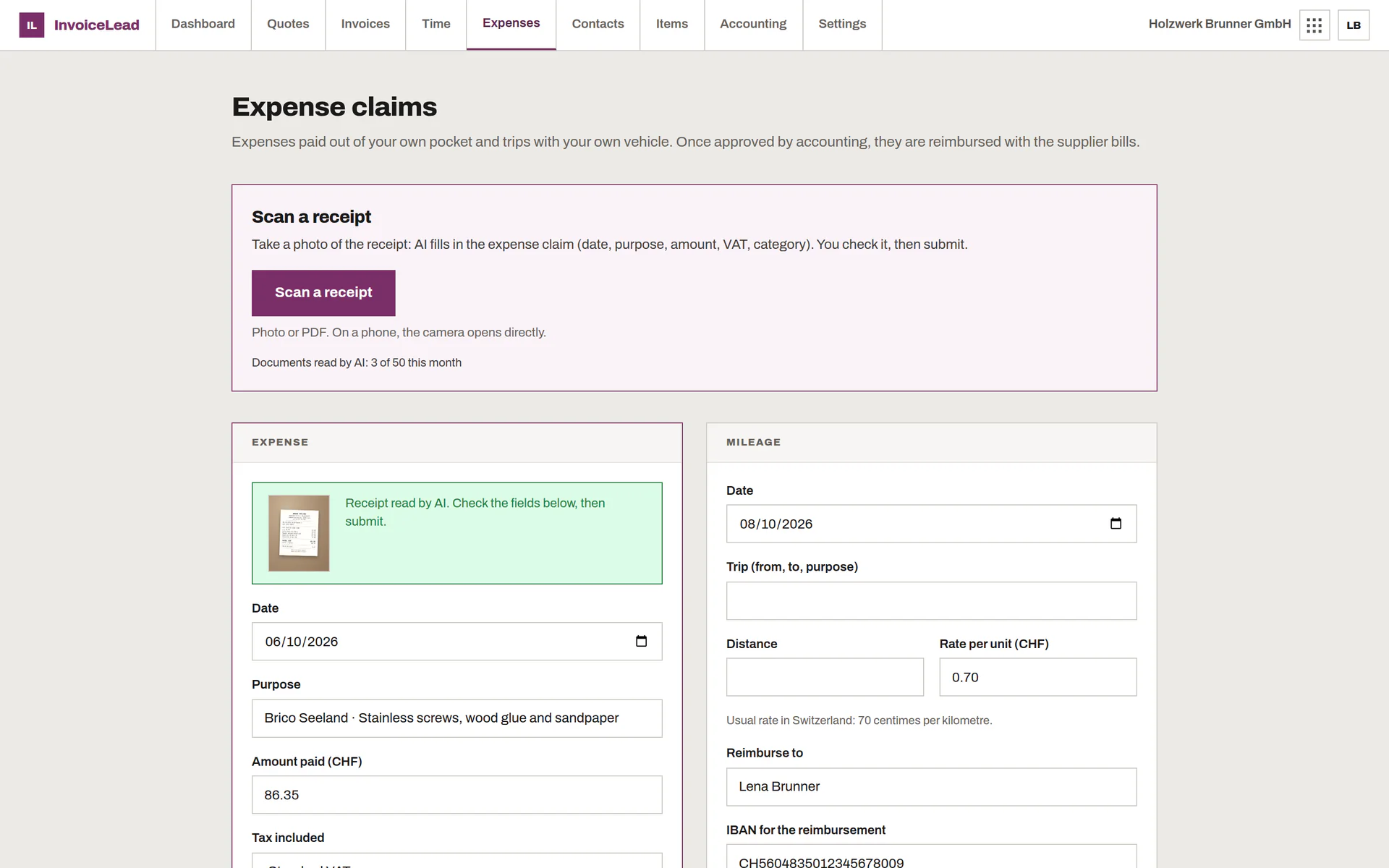
Task: Click the InvoiceLead IL logo icon
Action: [x=32, y=25]
